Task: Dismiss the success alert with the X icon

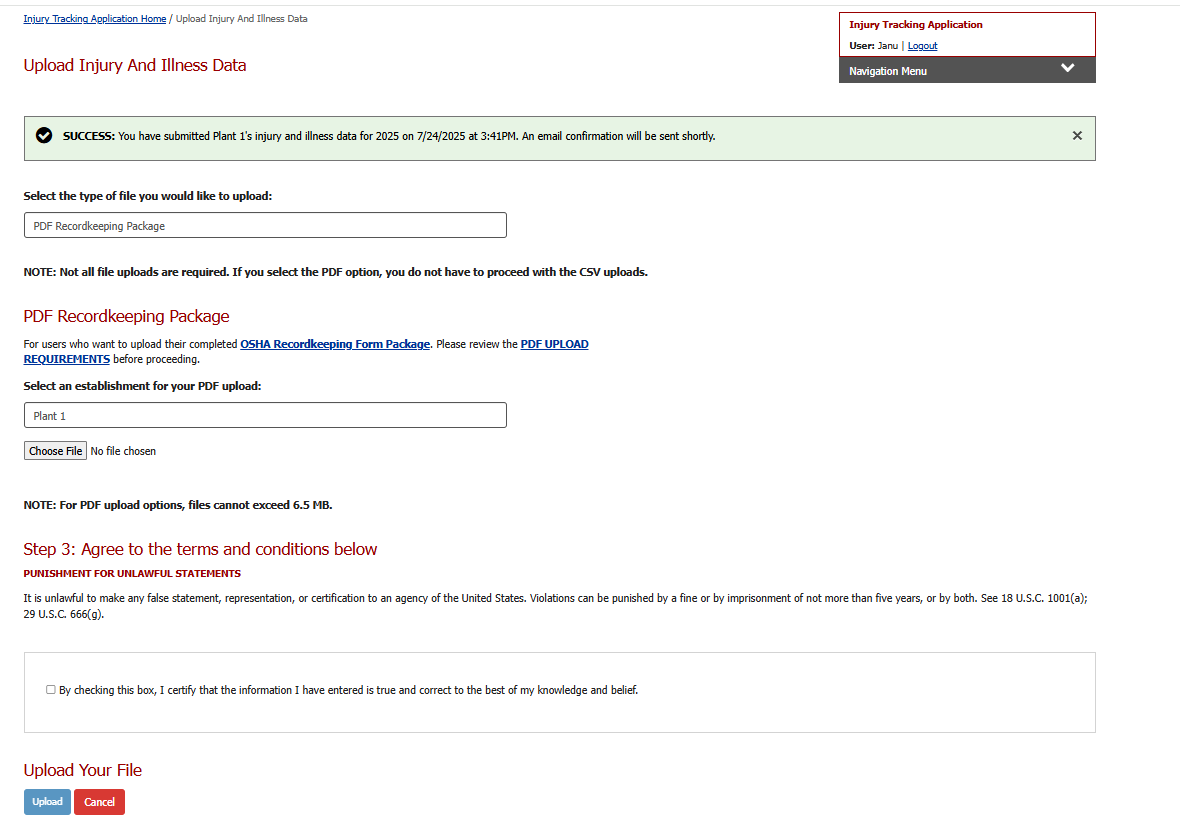Action: coord(1077,136)
